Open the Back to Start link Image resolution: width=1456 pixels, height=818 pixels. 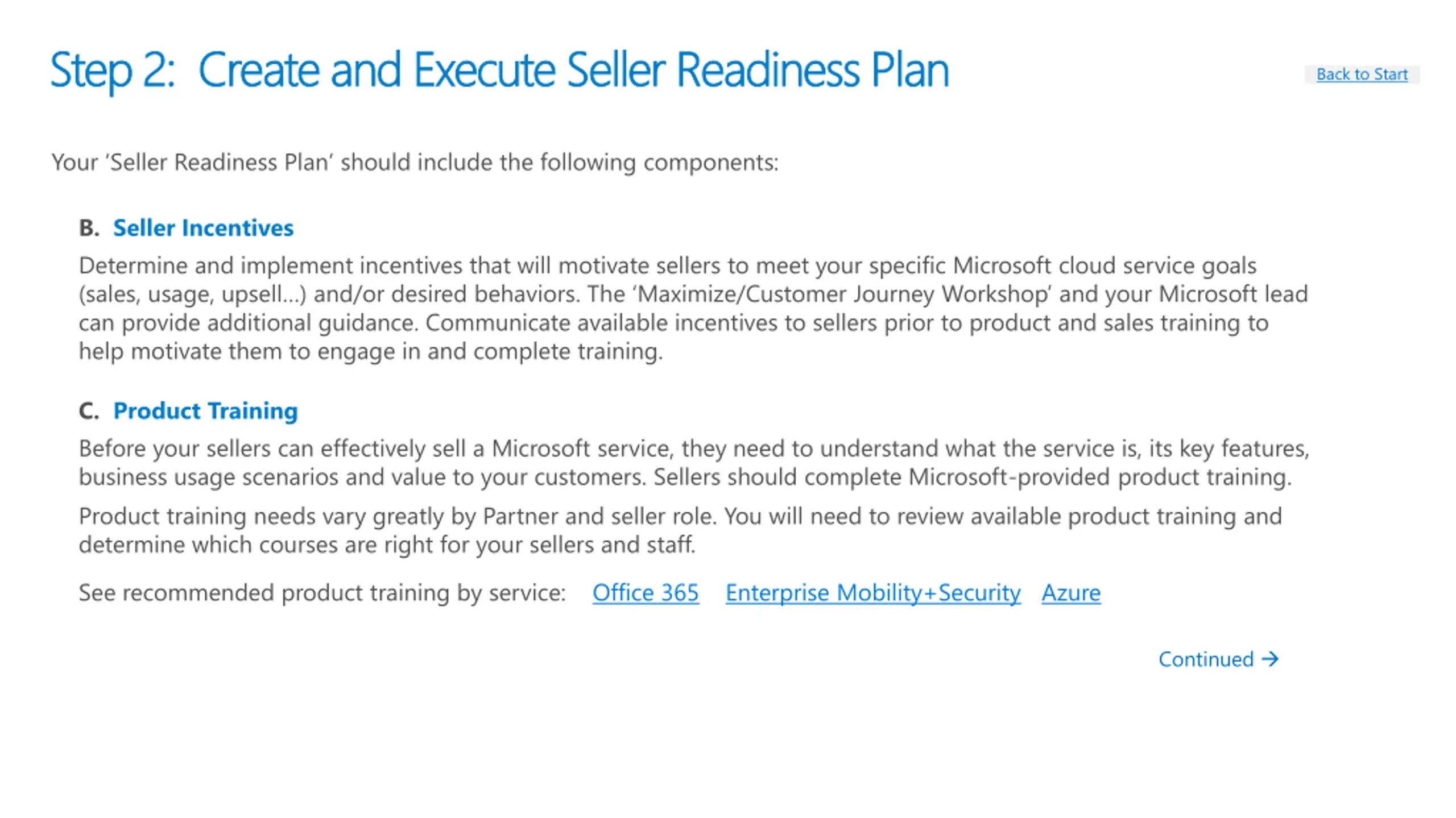click(1362, 74)
